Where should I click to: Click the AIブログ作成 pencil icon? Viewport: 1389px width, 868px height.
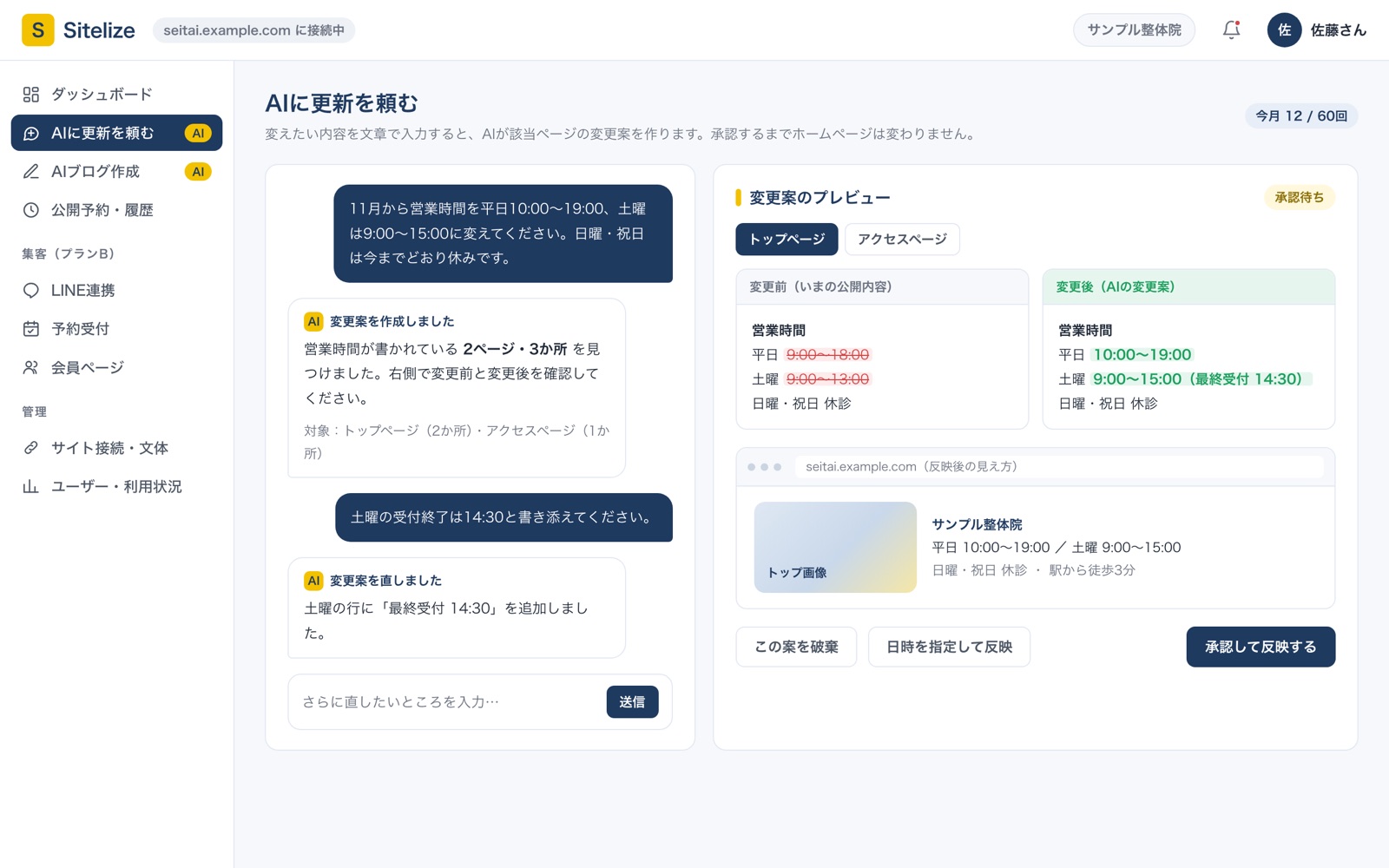(x=31, y=172)
